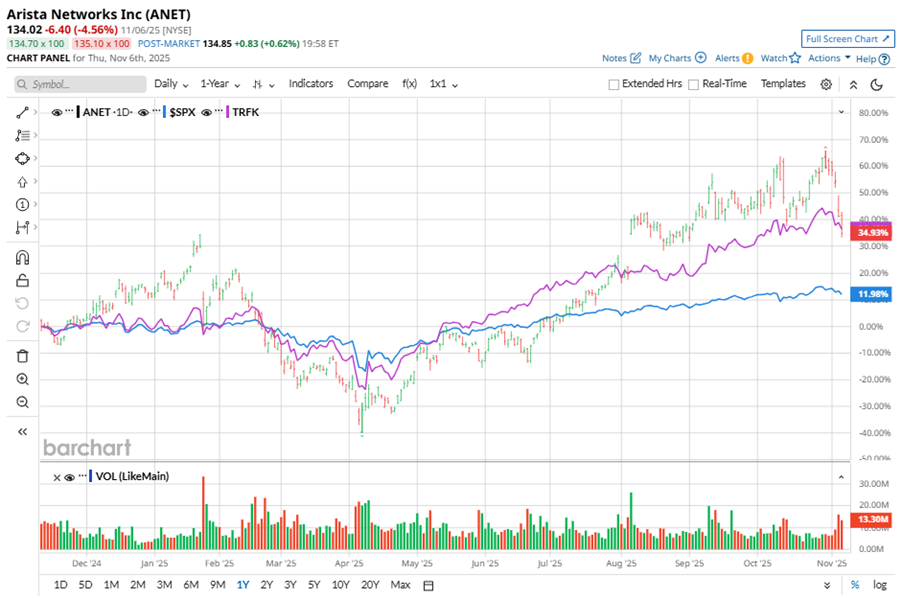Click the TRFK purple color swatch
This screenshot has height=598, width=902.
[x=229, y=112]
